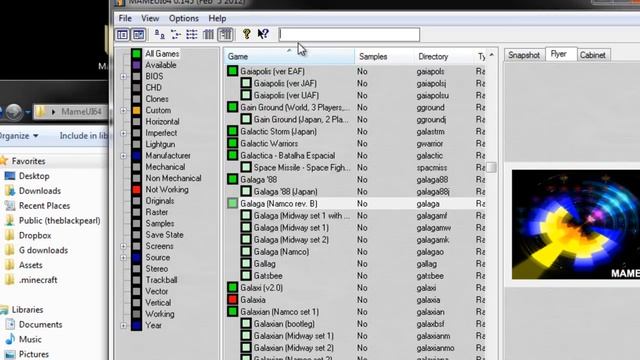Click the green All Games folder icon
The height and width of the screenshot is (360, 640).
pos(136,54)
